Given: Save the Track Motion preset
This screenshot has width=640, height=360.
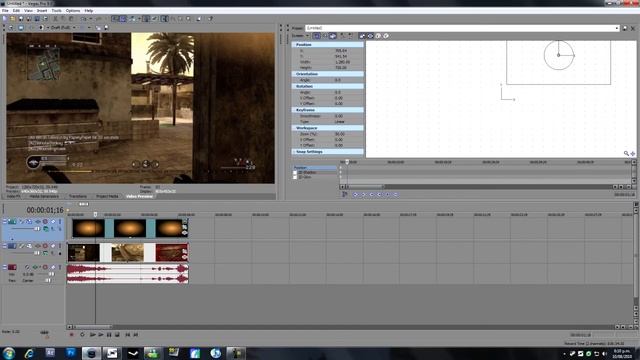Looking at the screenshot, I should [625, 28].
